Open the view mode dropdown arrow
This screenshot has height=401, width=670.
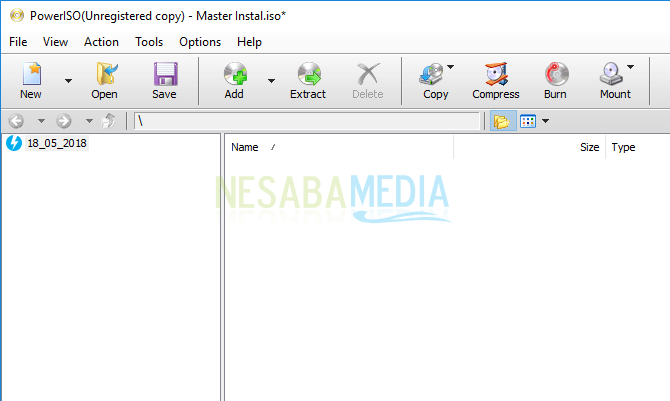click(546, 121)
